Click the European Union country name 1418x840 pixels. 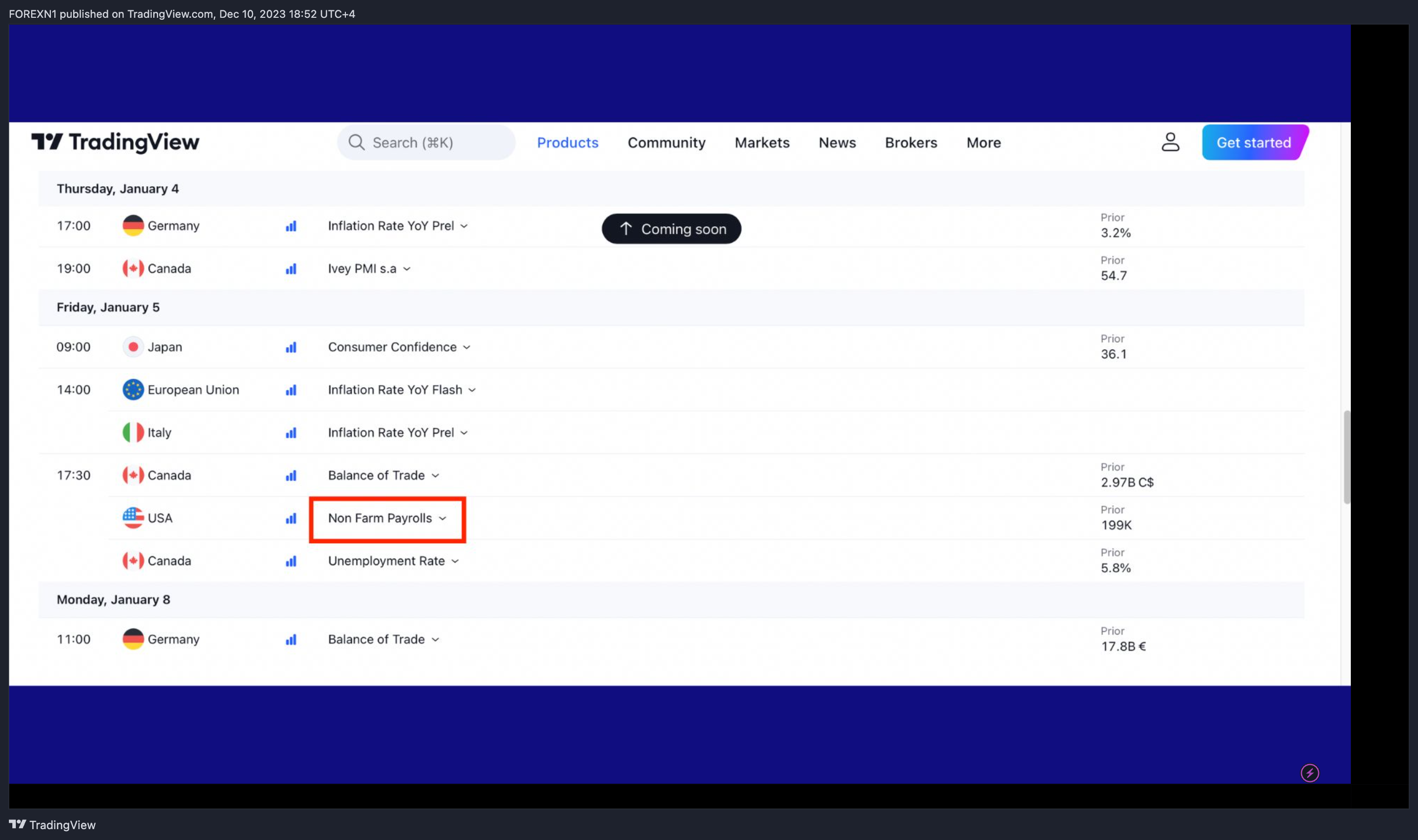tap(193, 390)
